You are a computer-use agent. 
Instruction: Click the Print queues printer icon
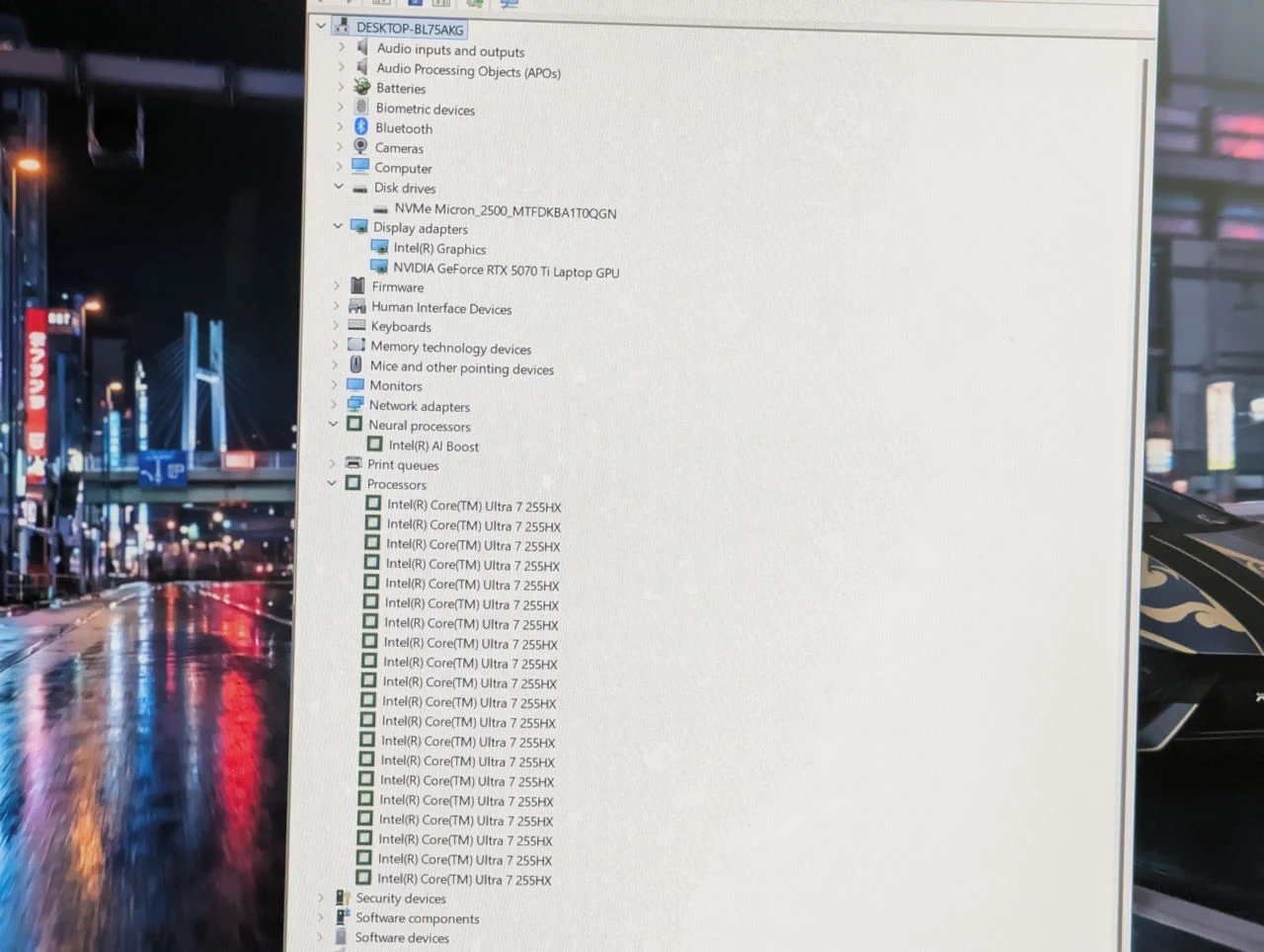click(354, 462)
